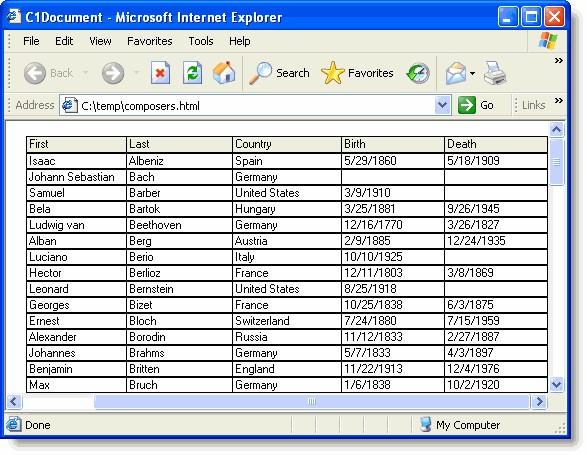Open the Help menu
The width and height of the screenshot is (587, 455).
(240, 41)
